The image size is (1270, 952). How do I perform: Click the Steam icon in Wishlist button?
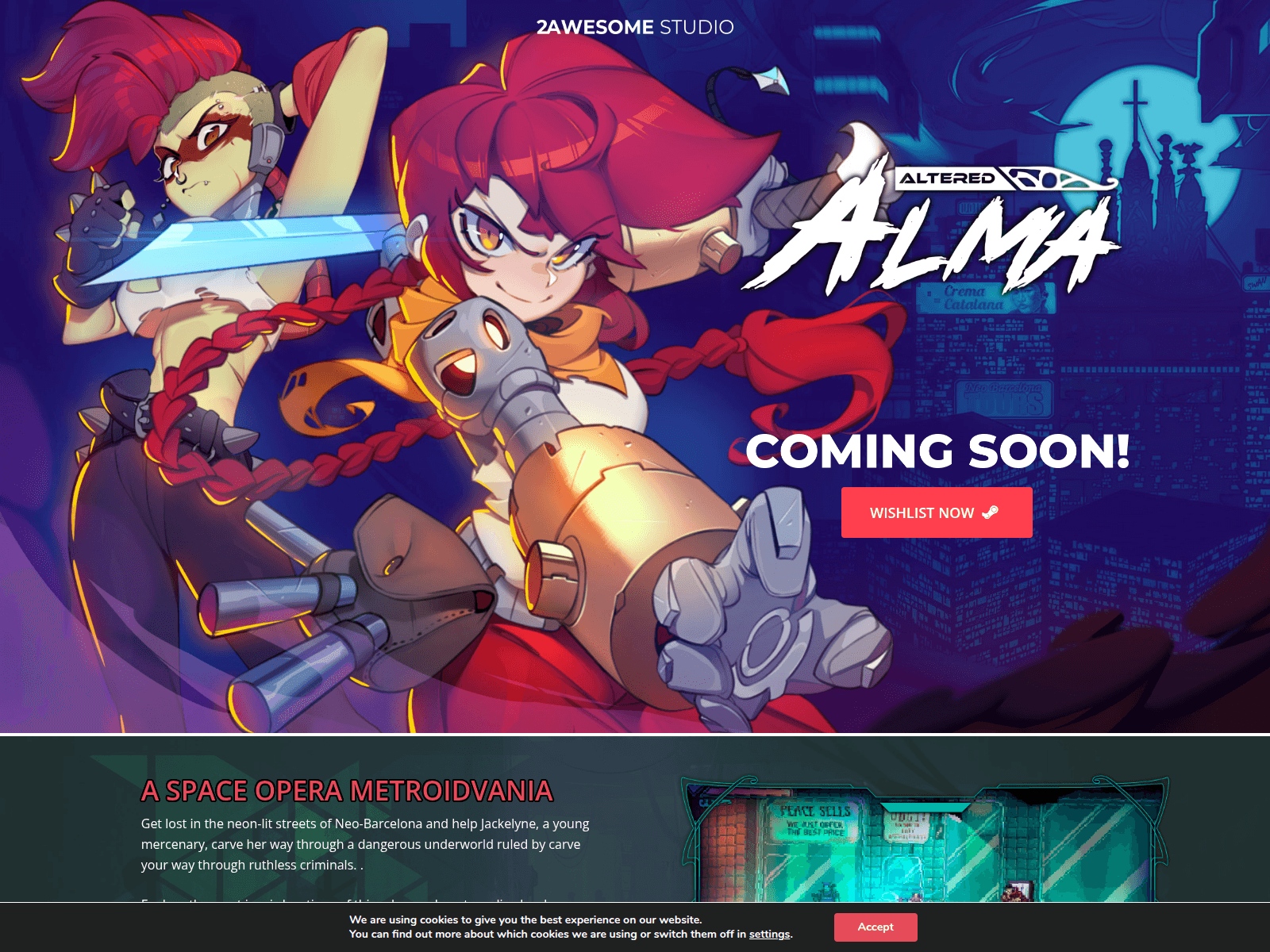click(x=990, y=512)
